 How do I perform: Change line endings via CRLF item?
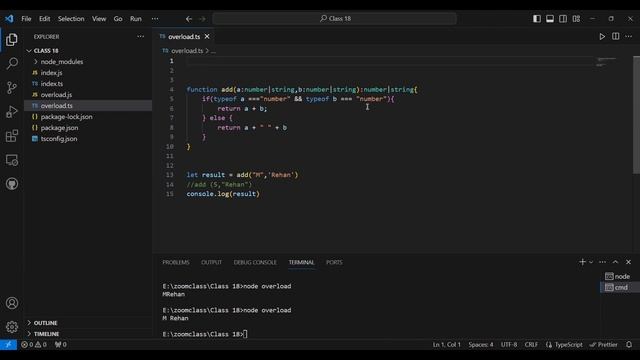point(531,344)
